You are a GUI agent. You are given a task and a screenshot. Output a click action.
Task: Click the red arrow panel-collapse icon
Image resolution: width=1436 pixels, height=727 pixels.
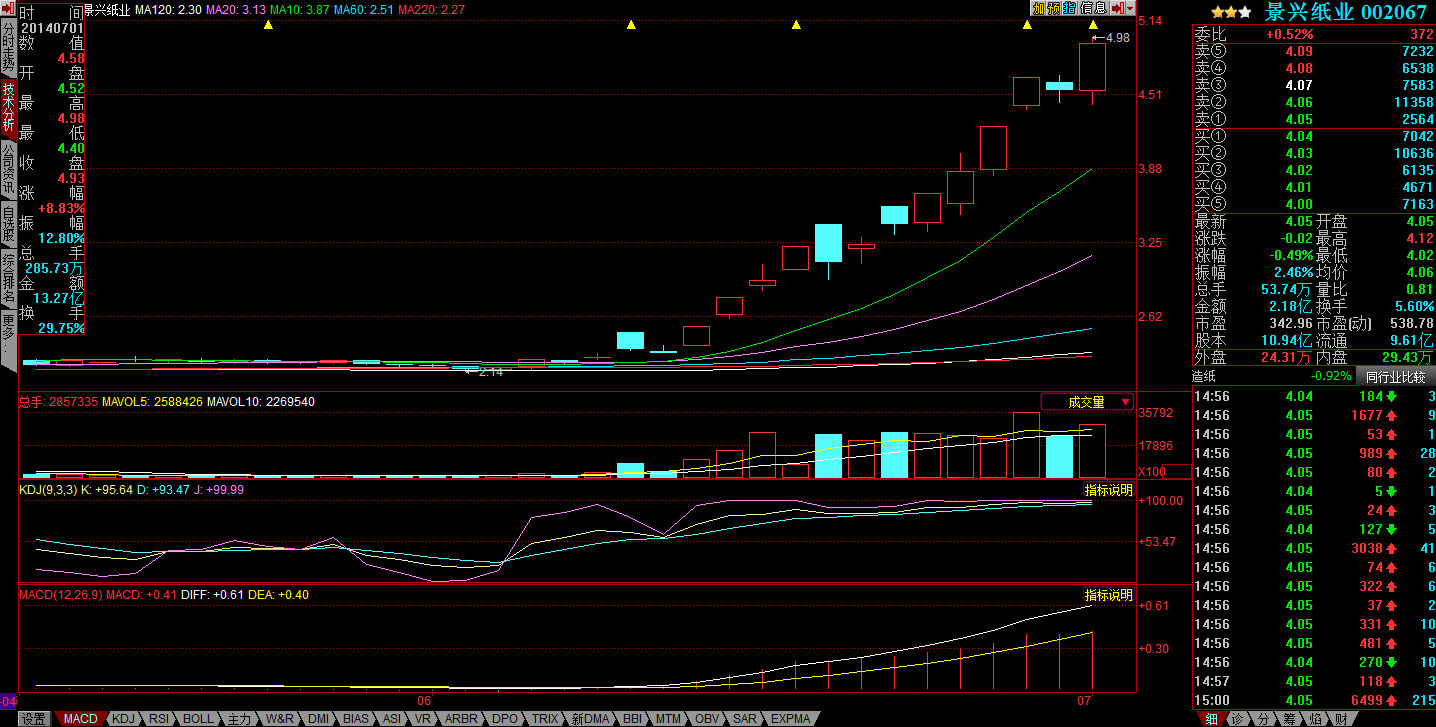[x=1116, y=8]
